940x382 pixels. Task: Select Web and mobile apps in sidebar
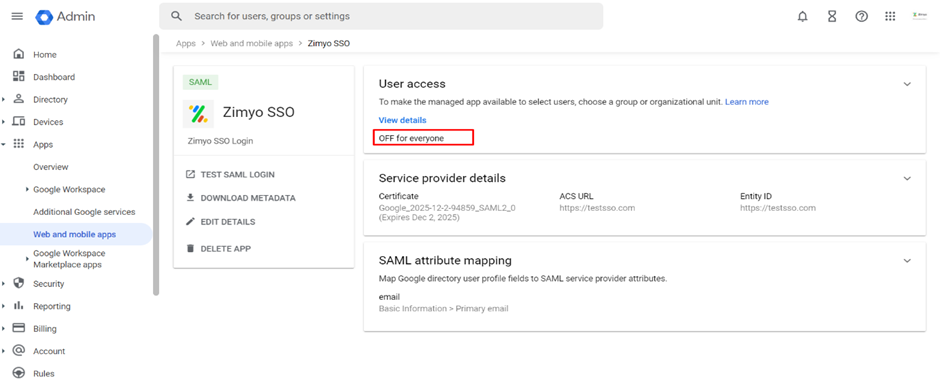pyautogui.click(x=76, y=234)
